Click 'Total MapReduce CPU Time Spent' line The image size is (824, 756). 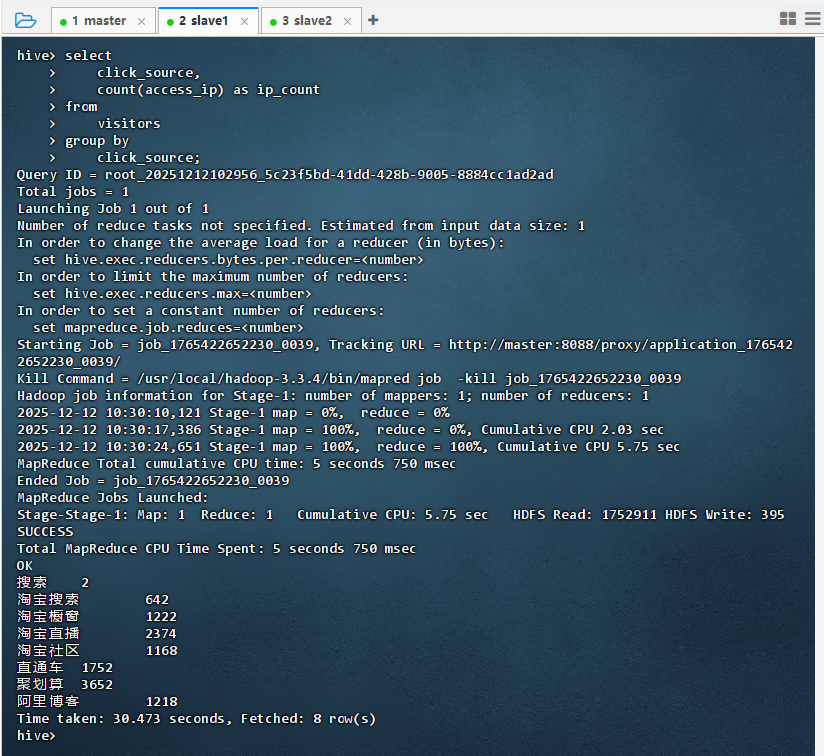click(216, 548)
